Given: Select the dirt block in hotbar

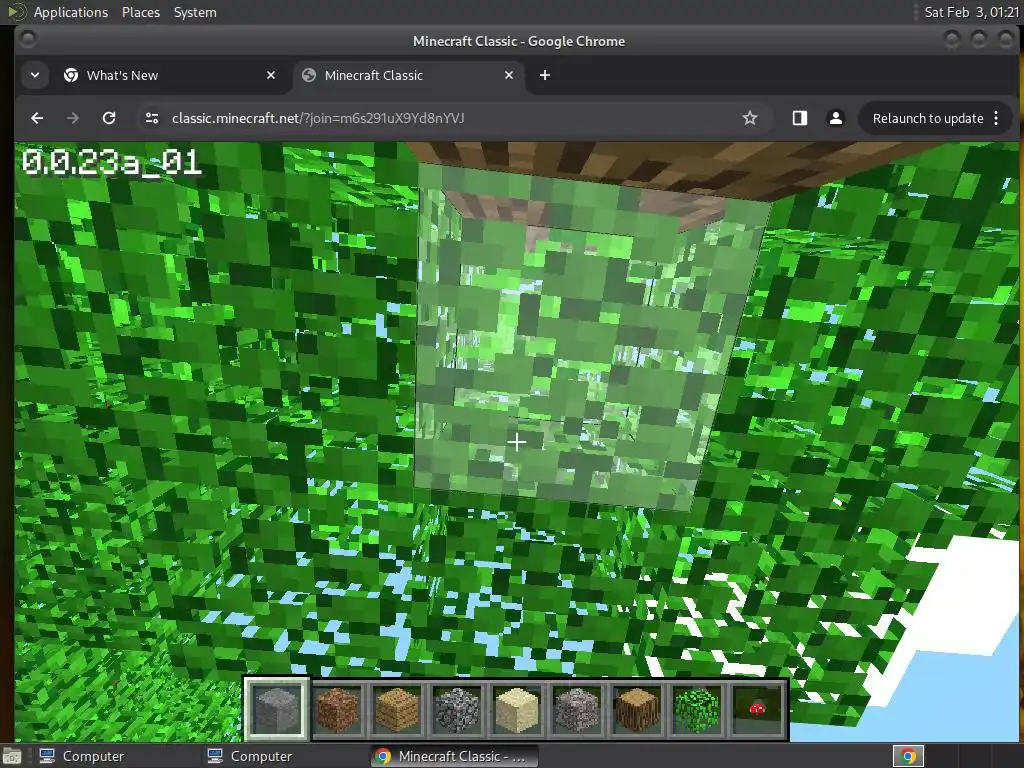Looking at the screenshot, I should click(337, 709).
